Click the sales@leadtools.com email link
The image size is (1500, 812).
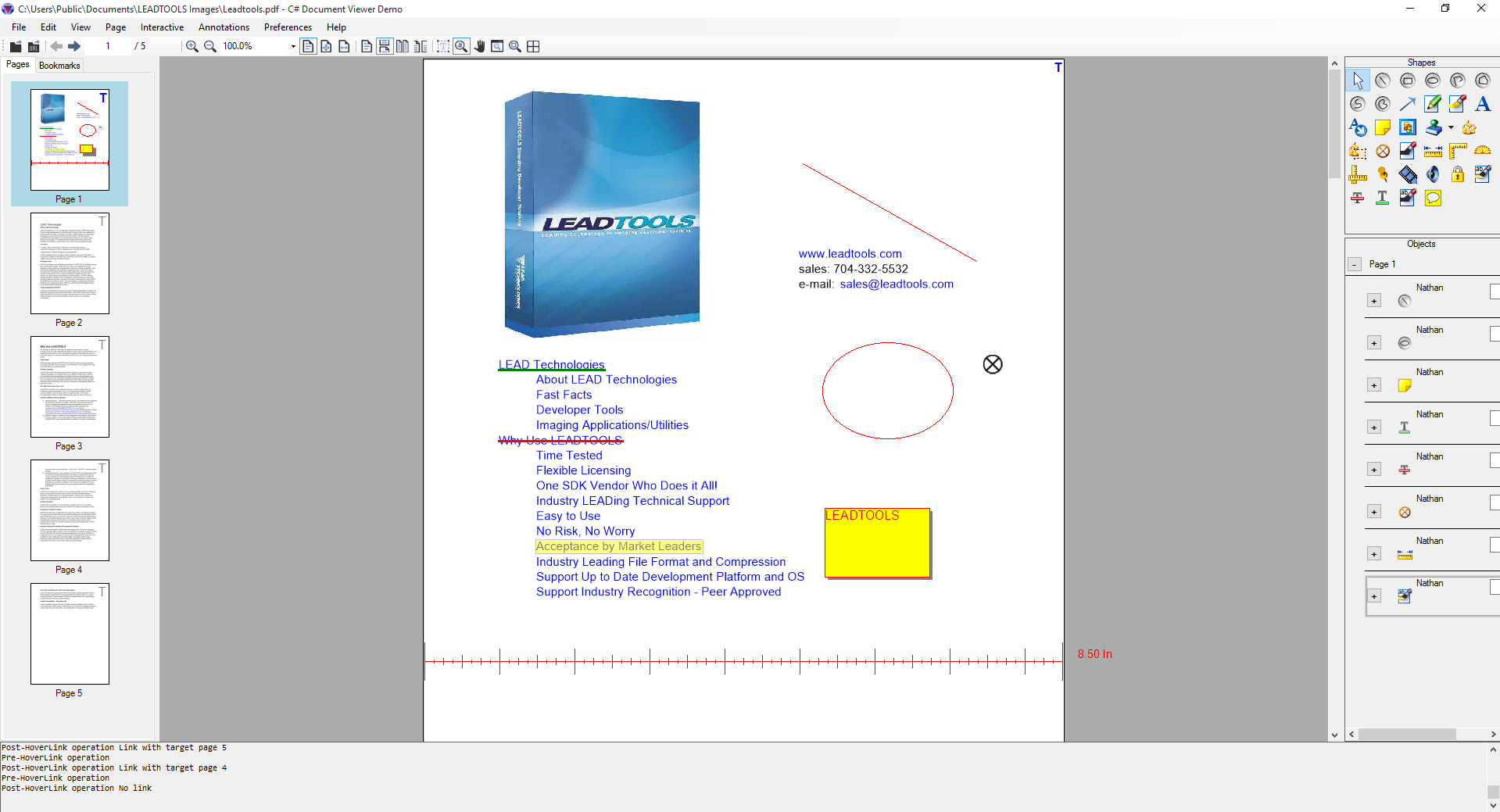click(x=897, y=284)
